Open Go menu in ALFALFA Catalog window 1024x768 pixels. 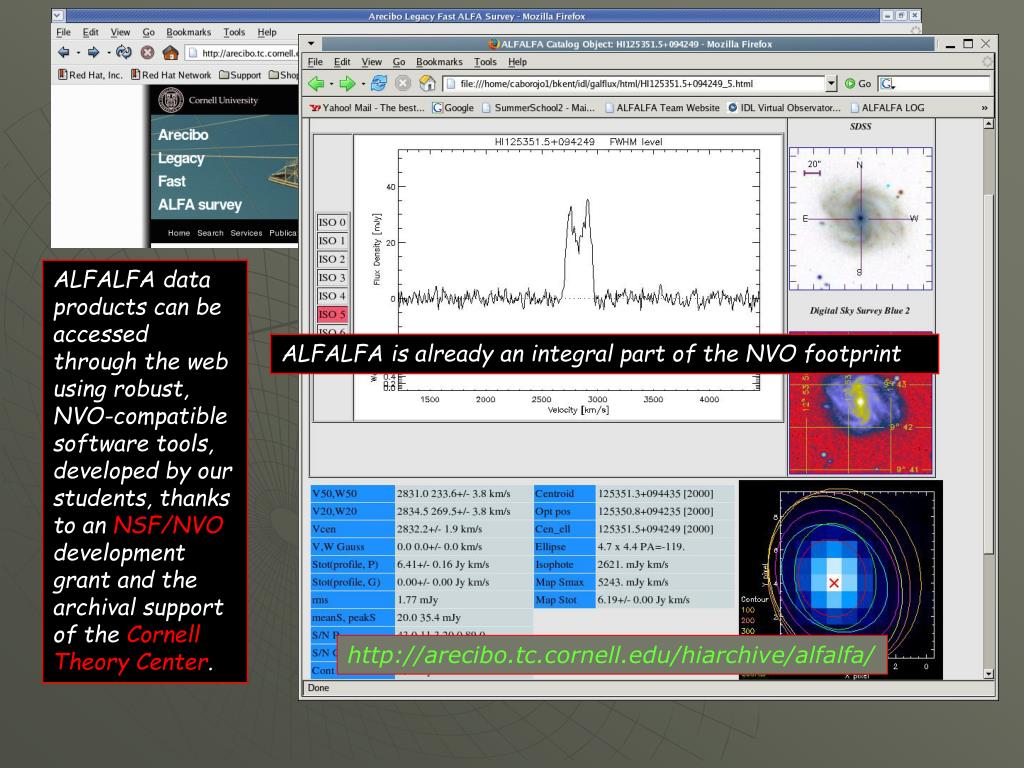pos(399,61)
